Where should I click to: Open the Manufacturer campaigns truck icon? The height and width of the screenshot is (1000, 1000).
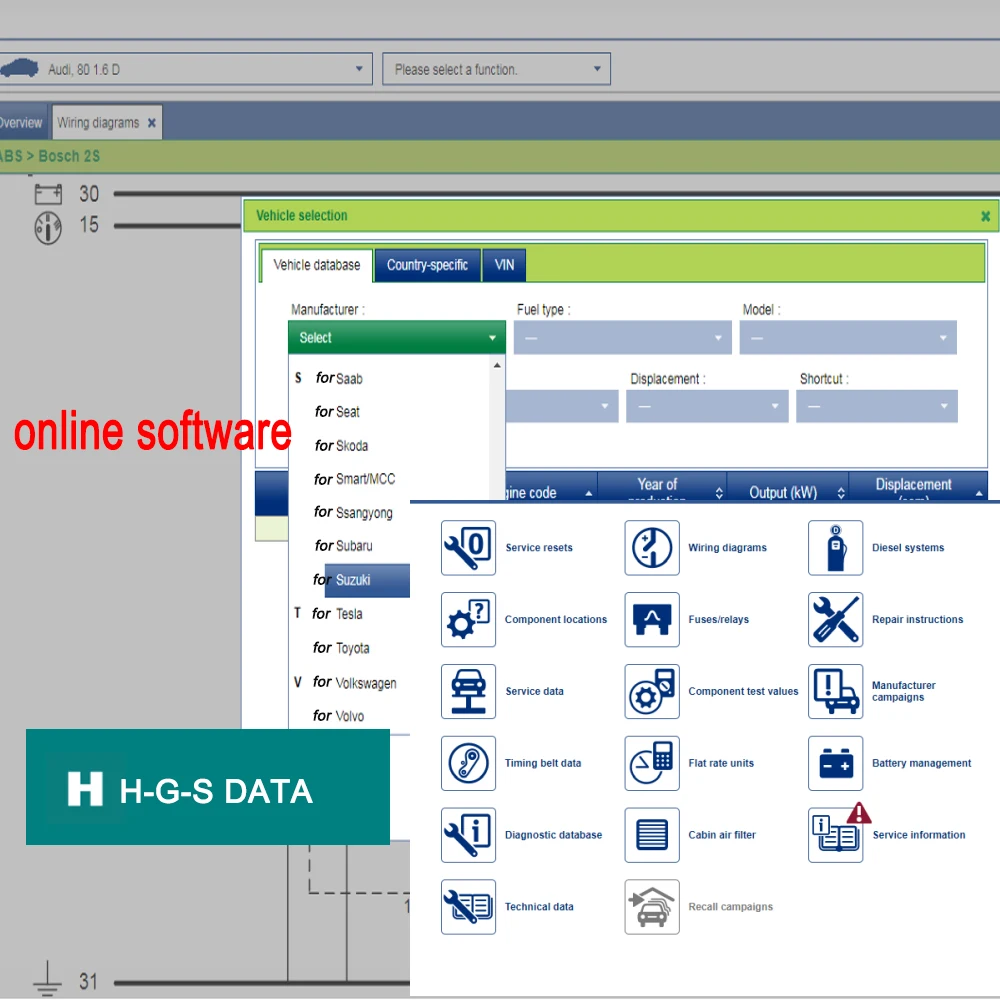[x=835, y=691]
